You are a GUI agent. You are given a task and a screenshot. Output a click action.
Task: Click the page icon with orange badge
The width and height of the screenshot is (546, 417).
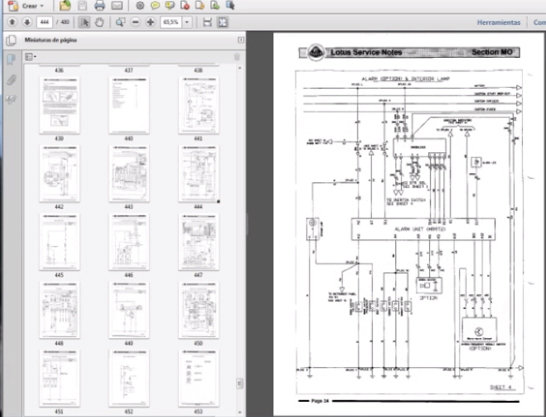pyautogui.click(x=200, y=6)
